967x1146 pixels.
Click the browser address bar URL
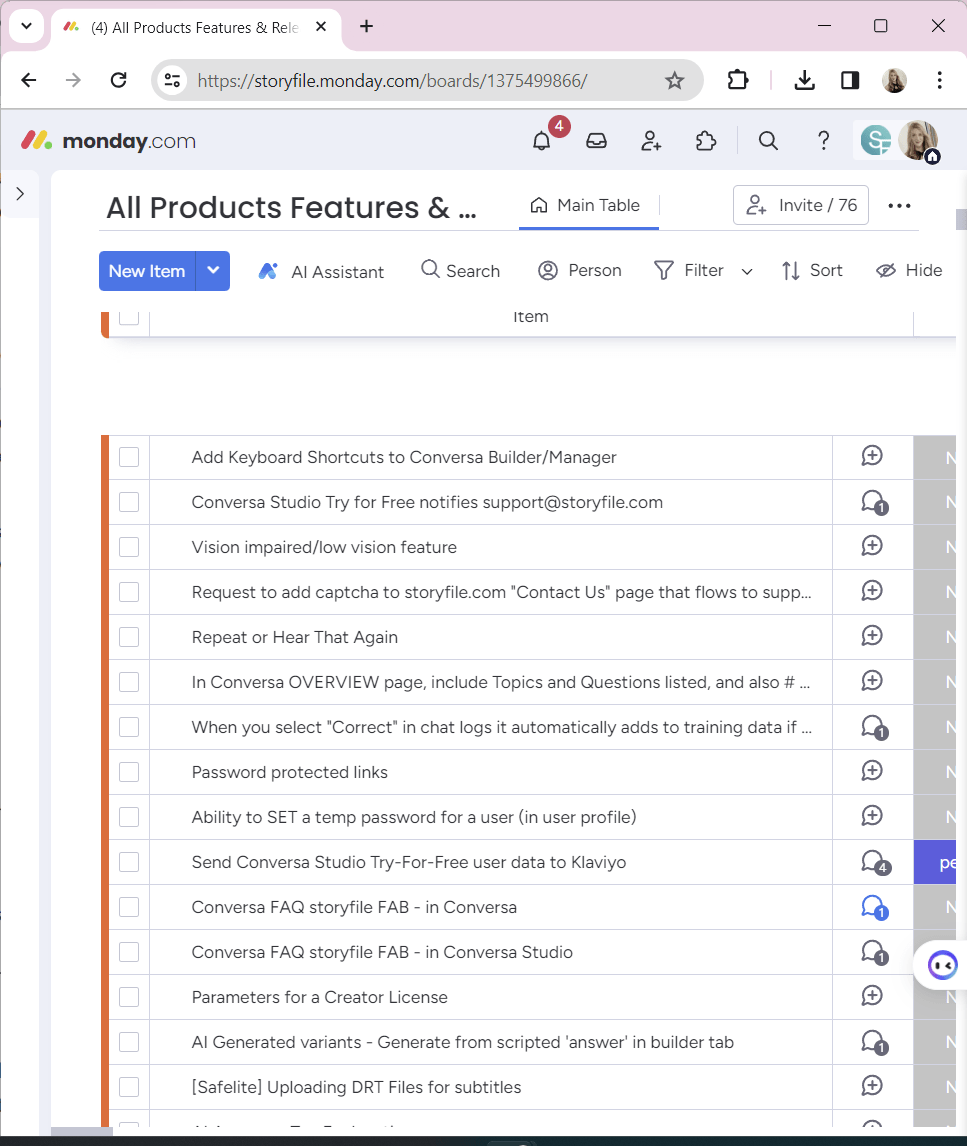[393, 80]
